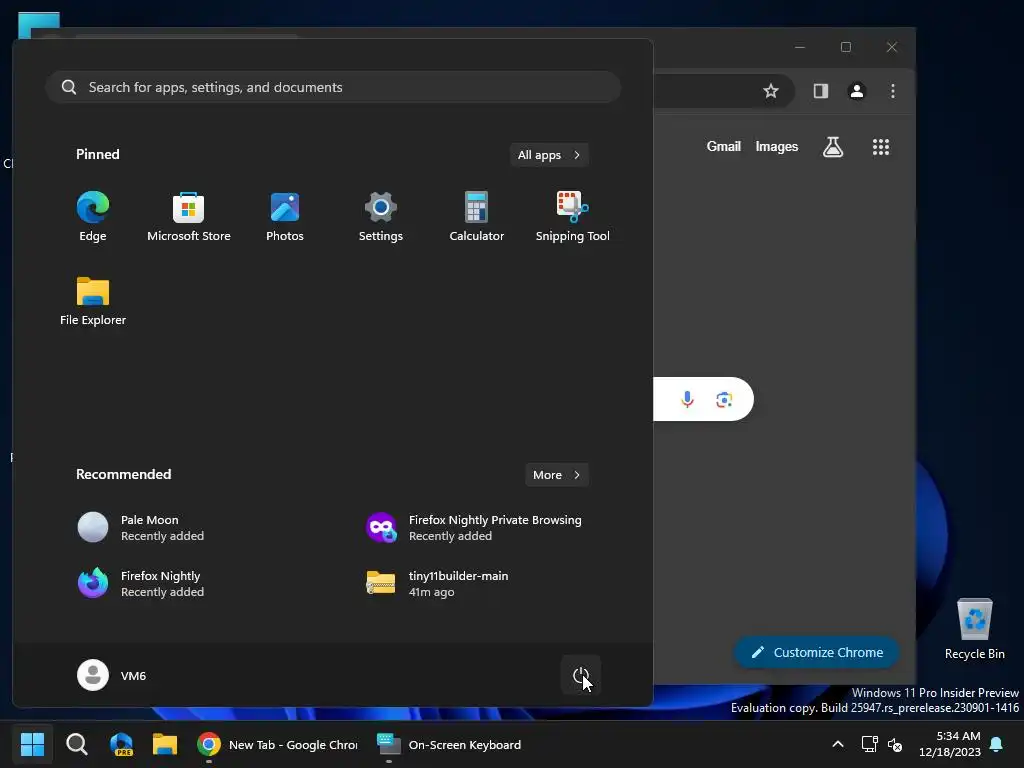Open File Explorer from the taskbar
Screen dimensions: 1024x768
coord(165,744)
